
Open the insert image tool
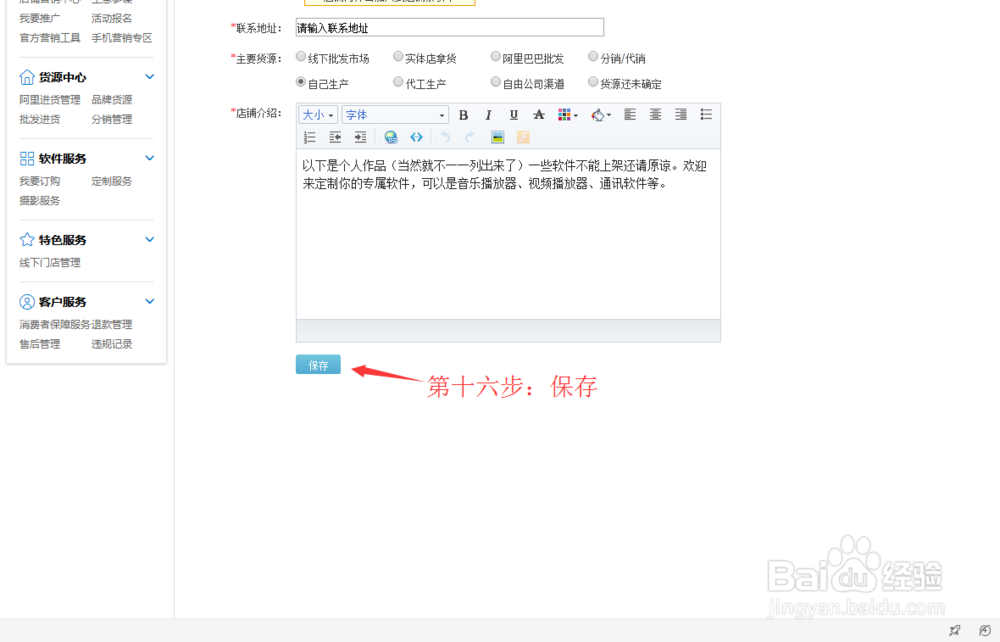[x=497, y=135]
